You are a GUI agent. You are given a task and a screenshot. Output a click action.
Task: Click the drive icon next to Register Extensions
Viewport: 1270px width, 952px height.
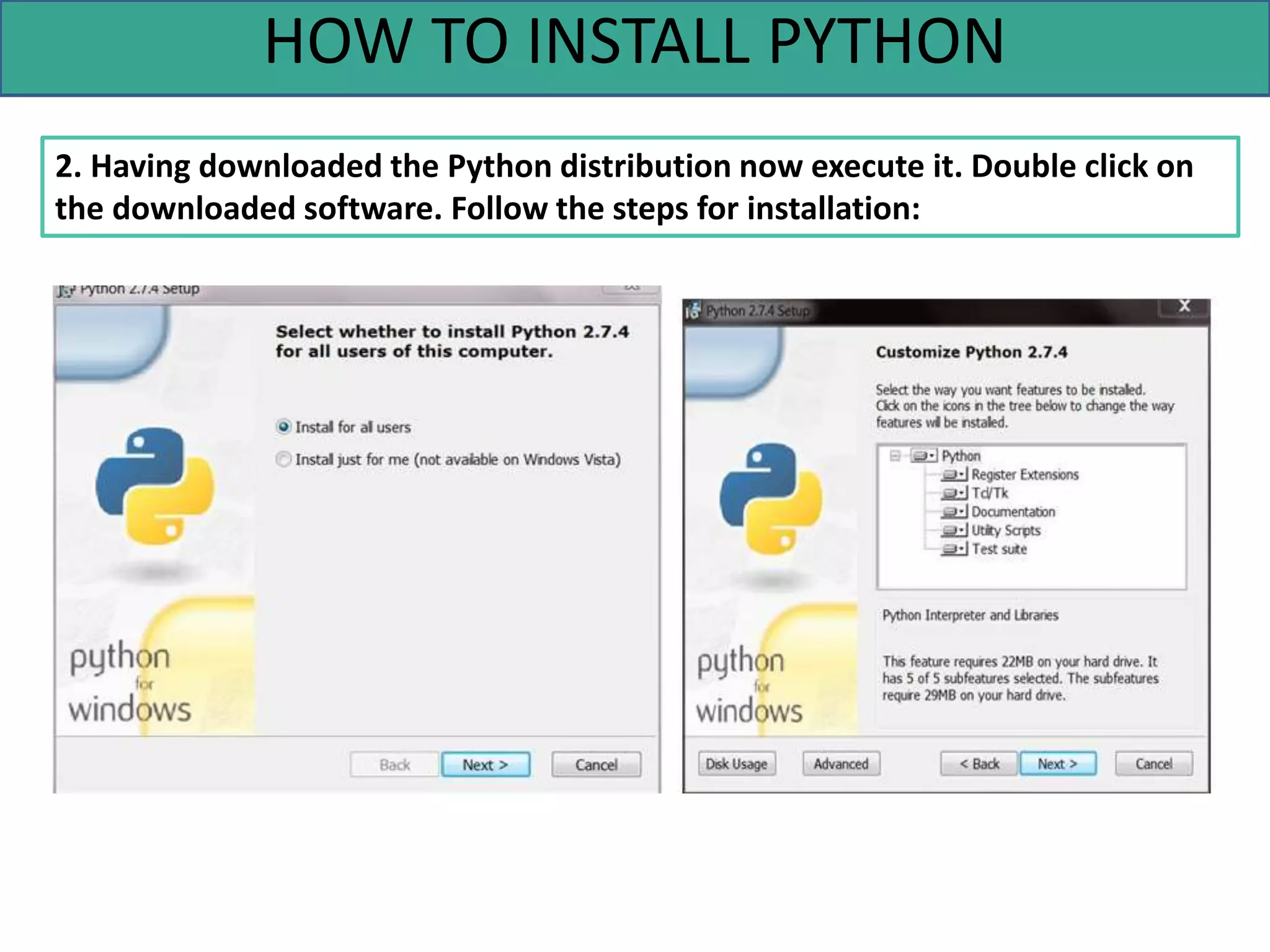(953, 475)
